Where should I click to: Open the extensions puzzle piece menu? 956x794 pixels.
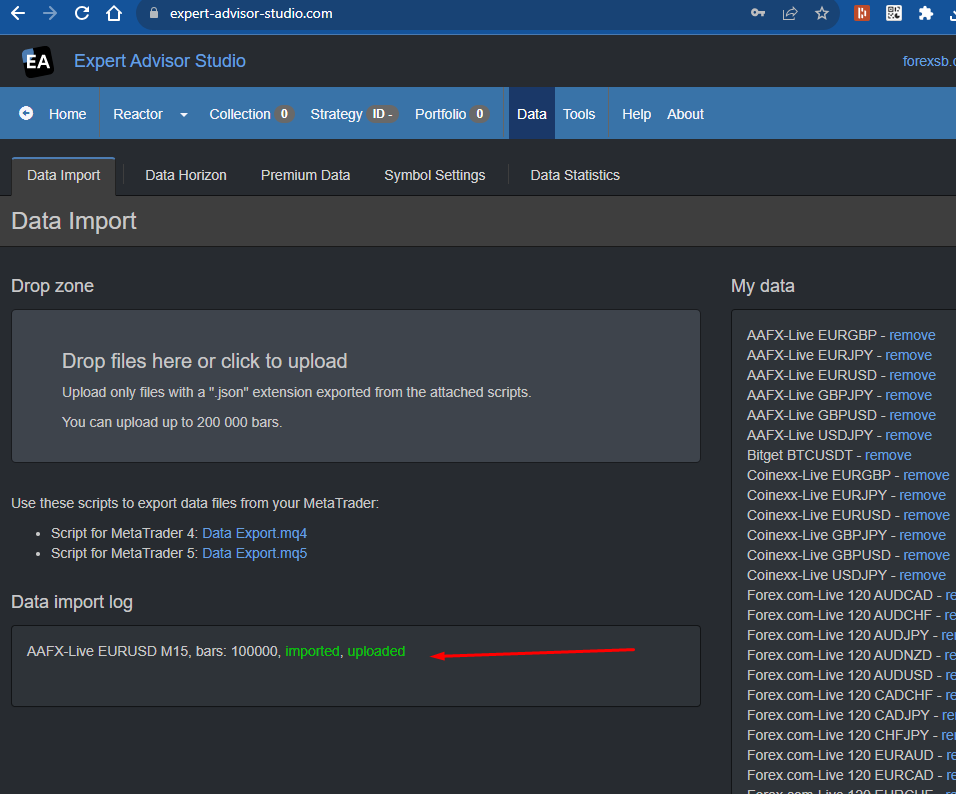coord(926,13)
